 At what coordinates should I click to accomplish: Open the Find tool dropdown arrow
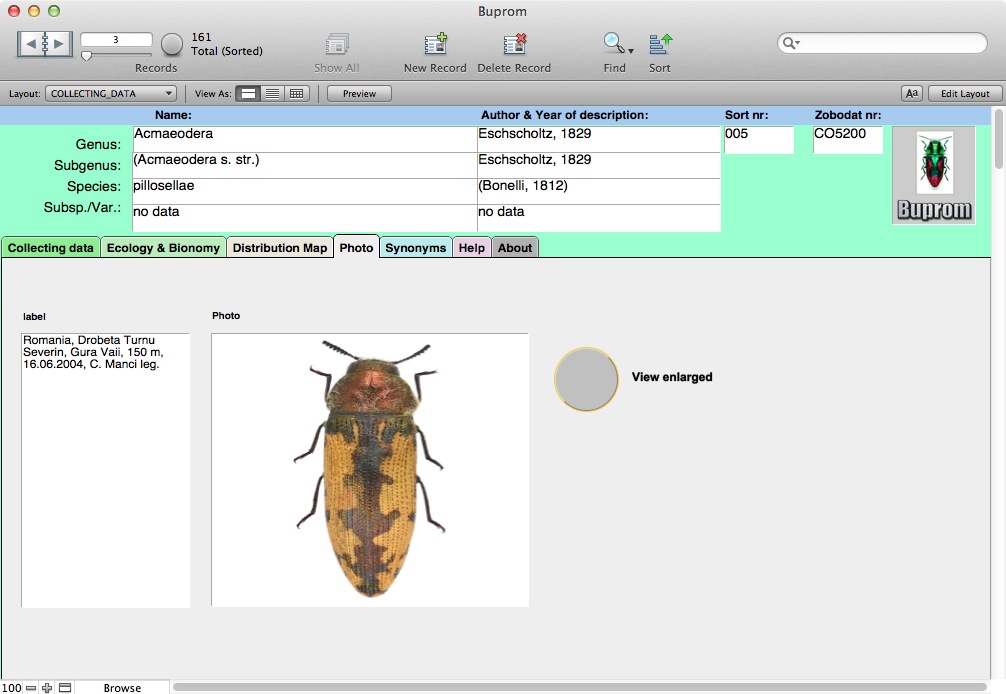tap(631, 50)
